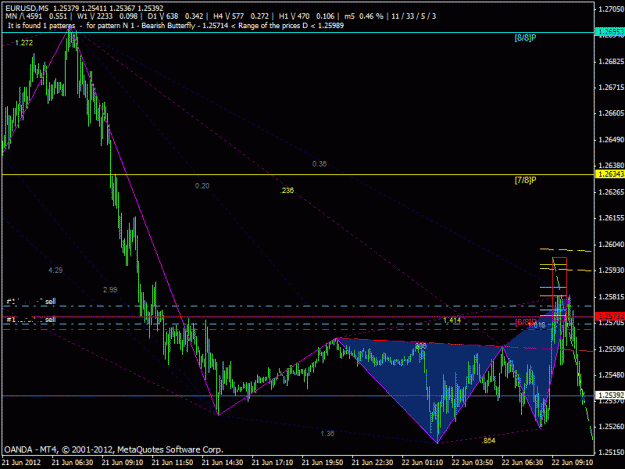Select the [8/8]P Murrey level label

[x=525, y=38]
